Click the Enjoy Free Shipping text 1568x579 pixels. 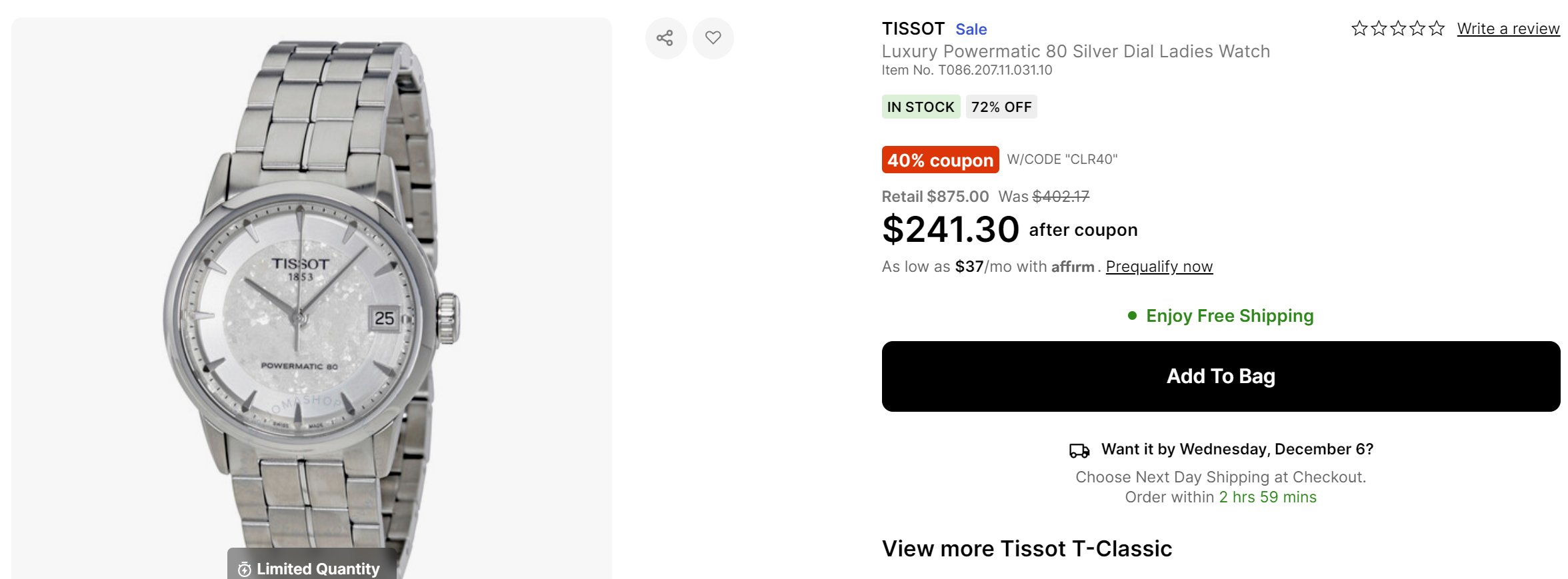coord(1230,316)
